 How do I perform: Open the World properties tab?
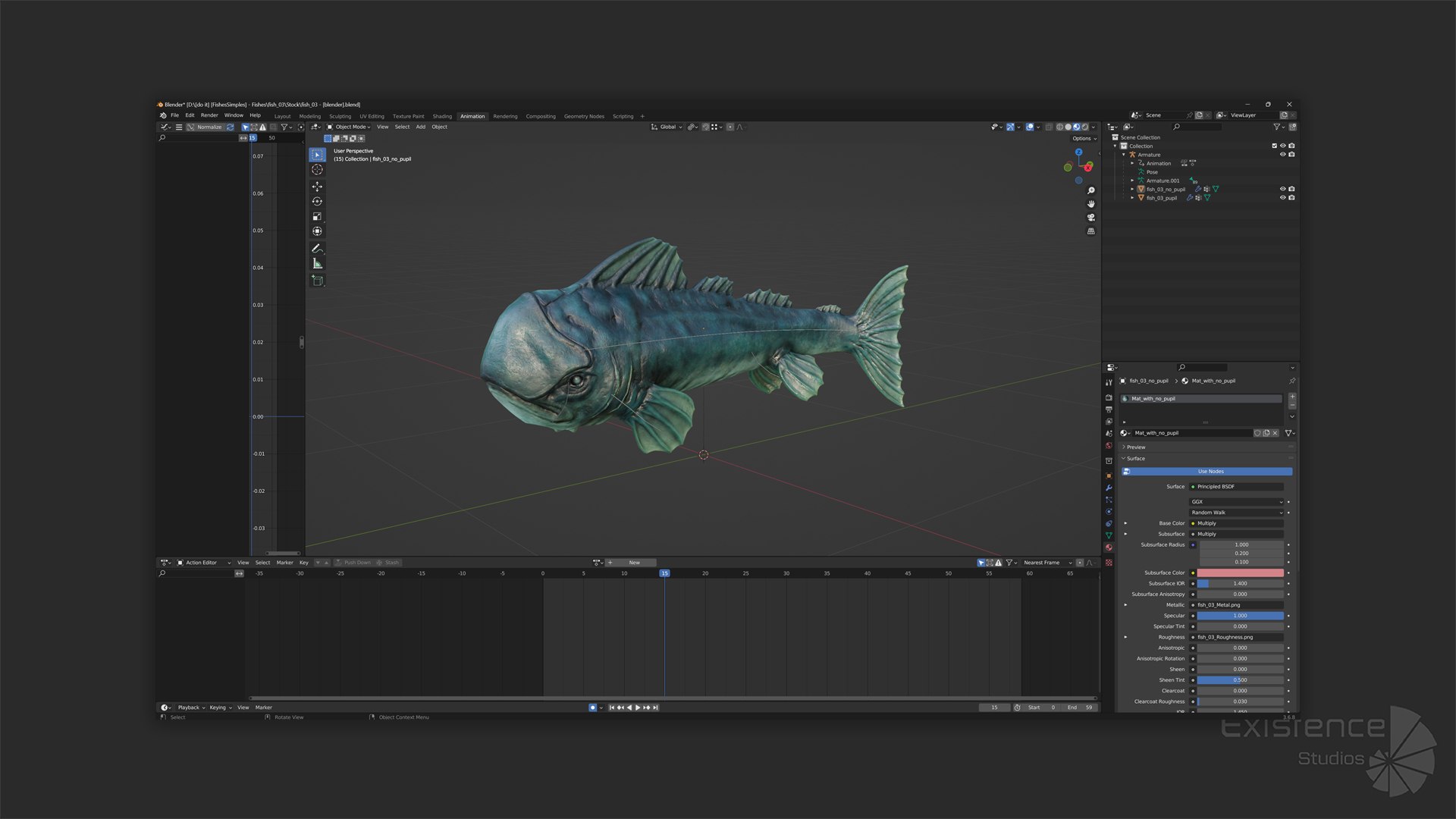pos(1109,446)
